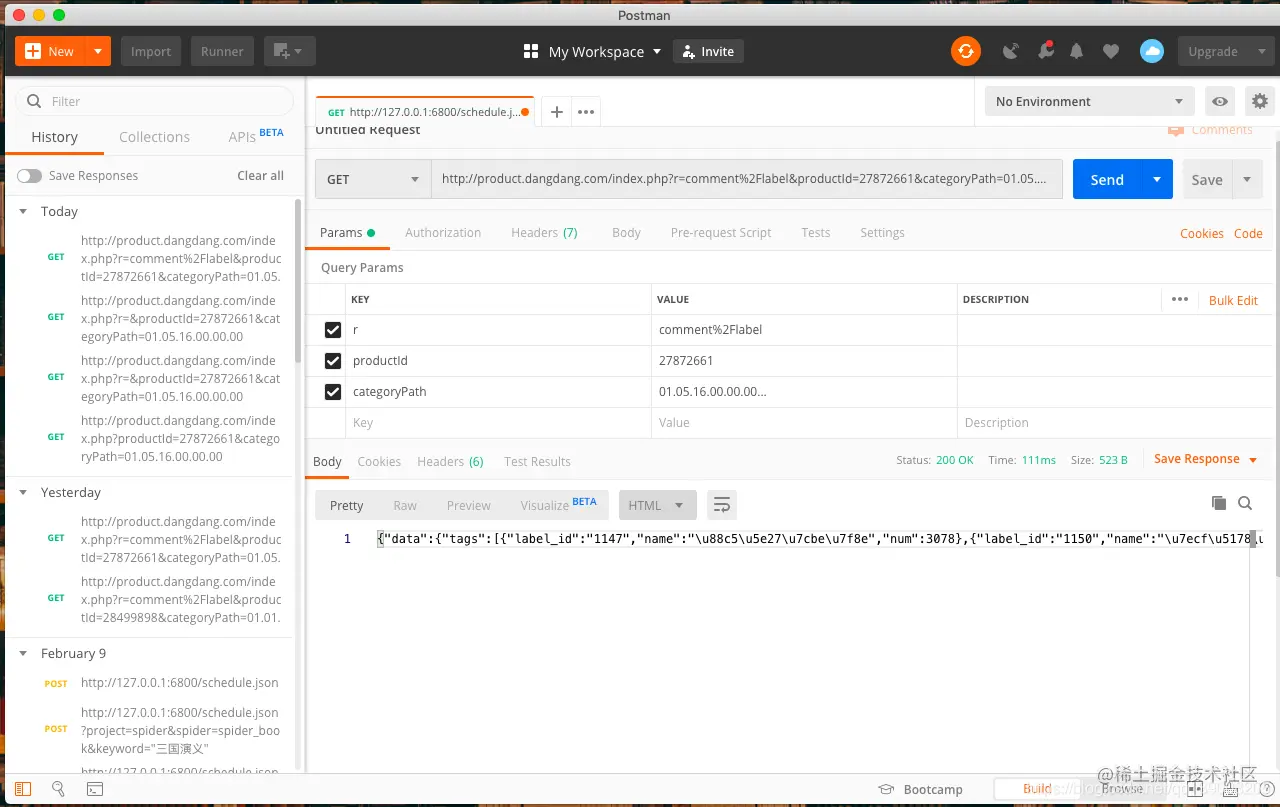Viewport: 1280px width, 807px height.
Task: Open the notifications bell
Action: coord(1077,51)
